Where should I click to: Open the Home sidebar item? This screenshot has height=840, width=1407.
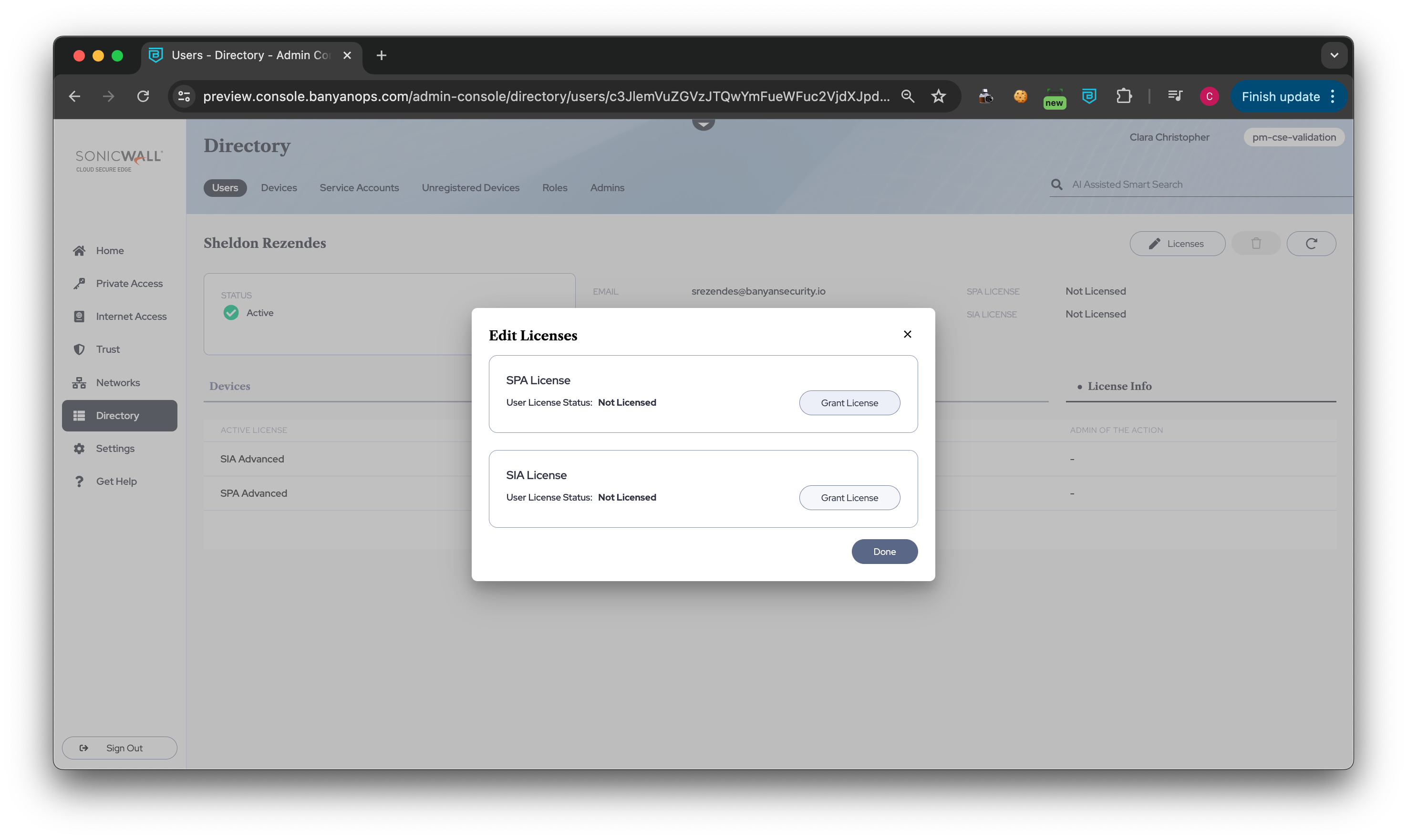coord(109,251)
